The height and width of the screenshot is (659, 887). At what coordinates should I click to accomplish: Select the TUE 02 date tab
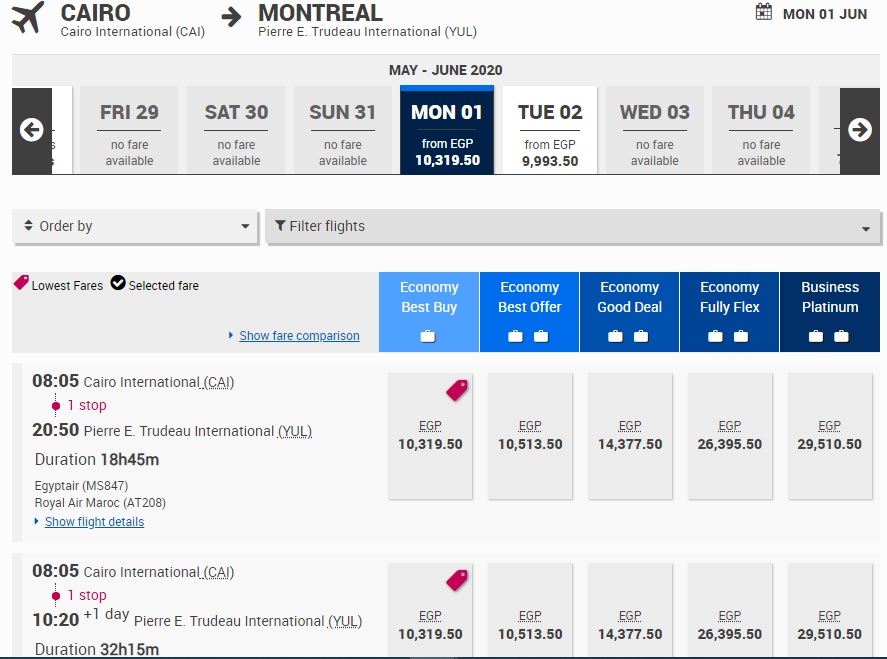click(550, 131)
